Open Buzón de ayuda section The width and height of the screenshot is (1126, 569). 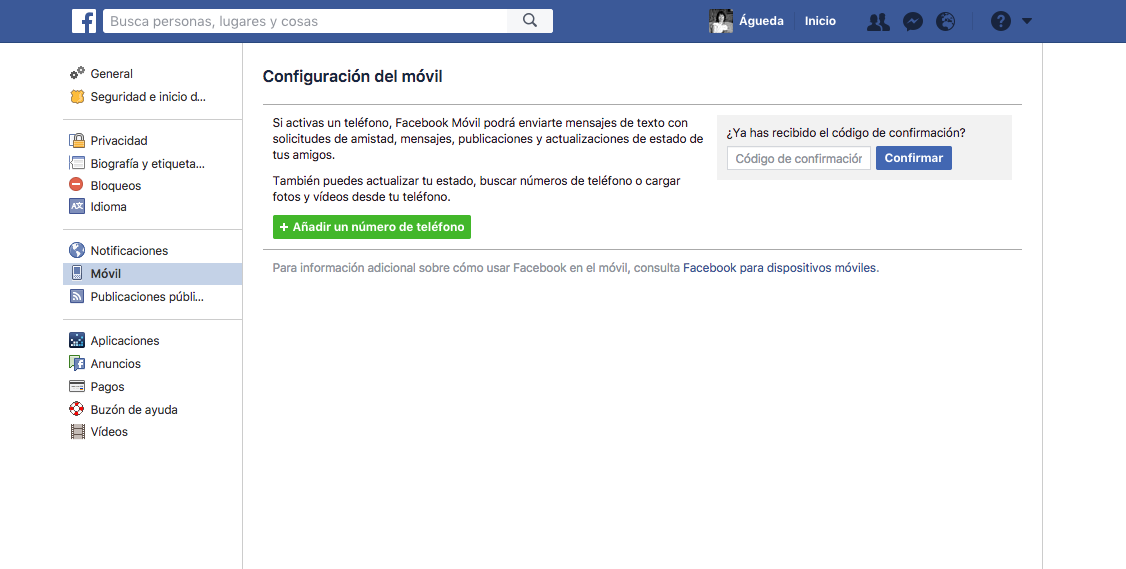tap(134, 410)
